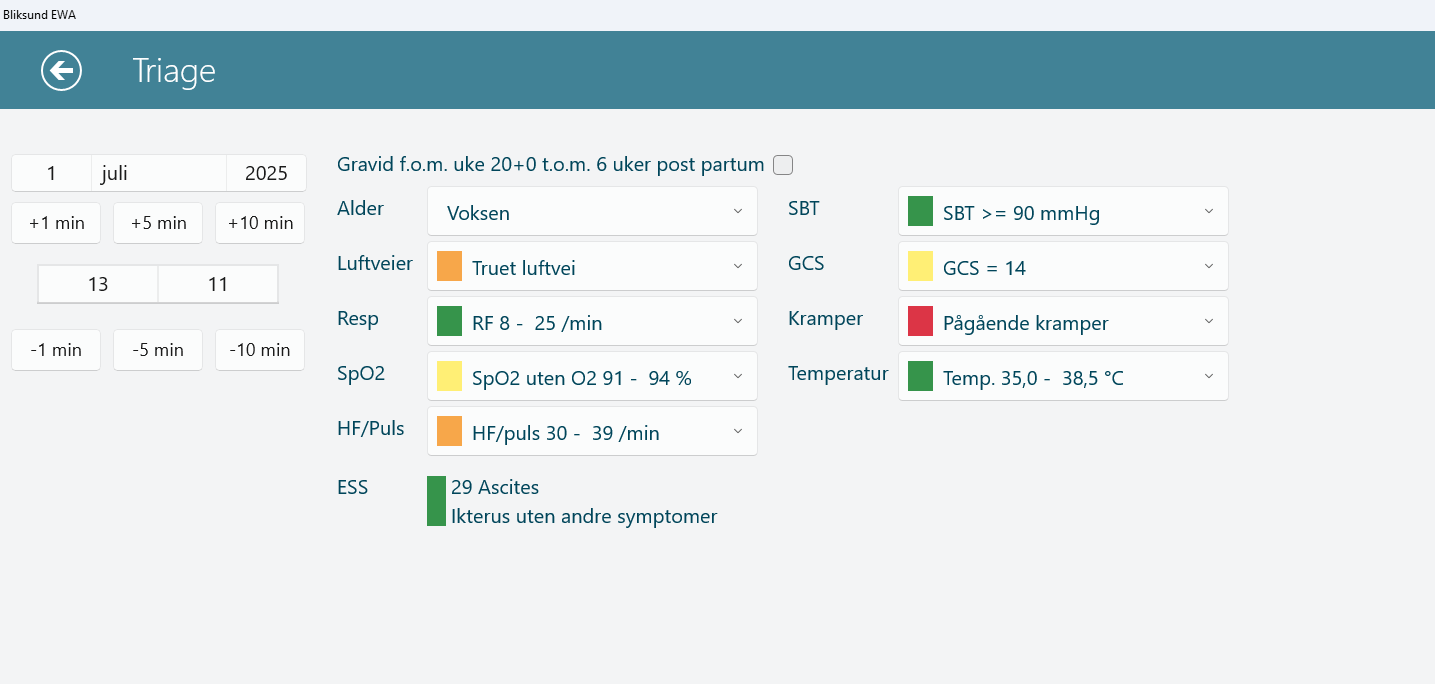This screenshot has width=1435, height=684.
Task: Click the back arrow icon
Action: pyautogui.click(x=61, y=71)
